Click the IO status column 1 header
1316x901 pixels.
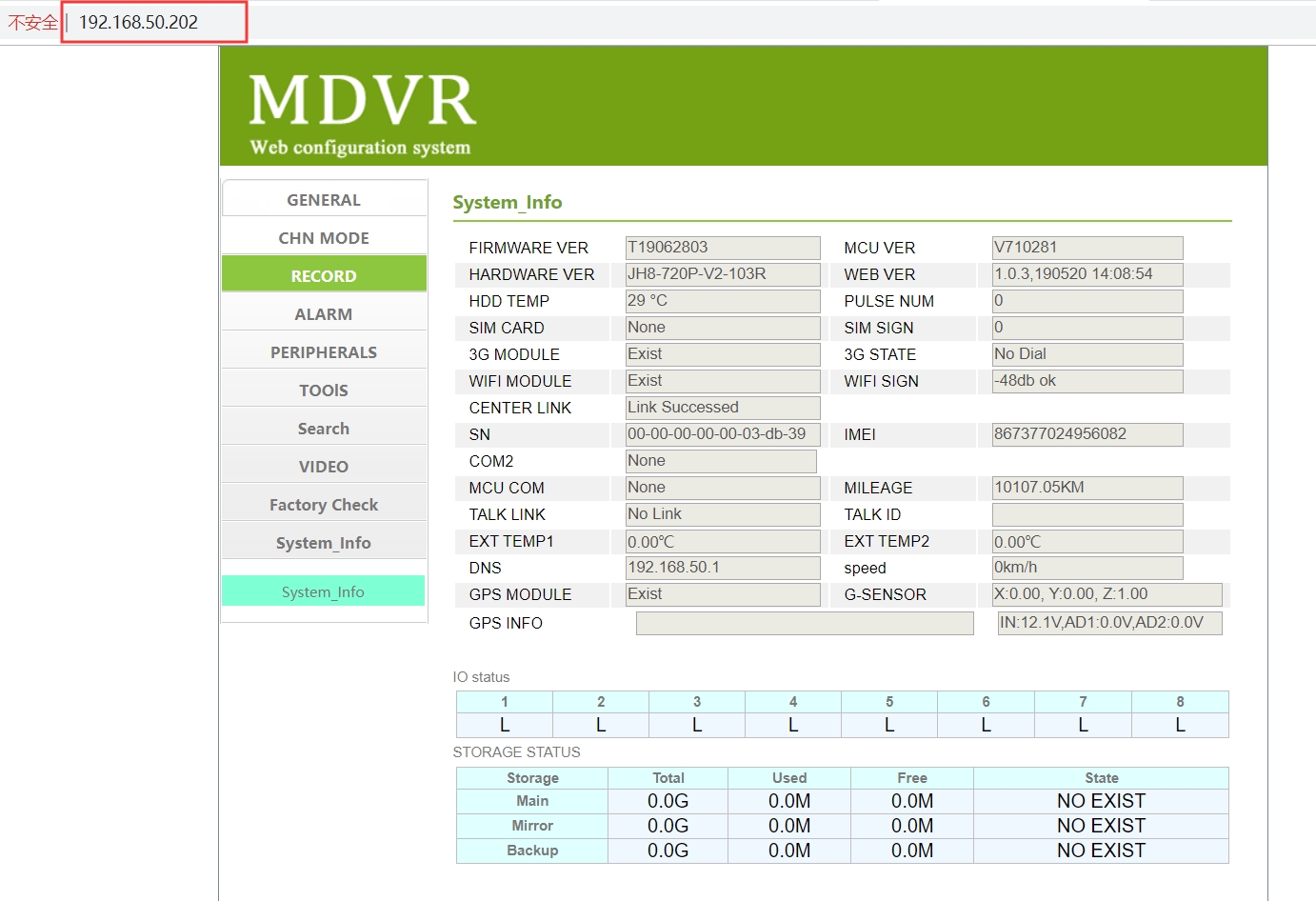point(505,702)
